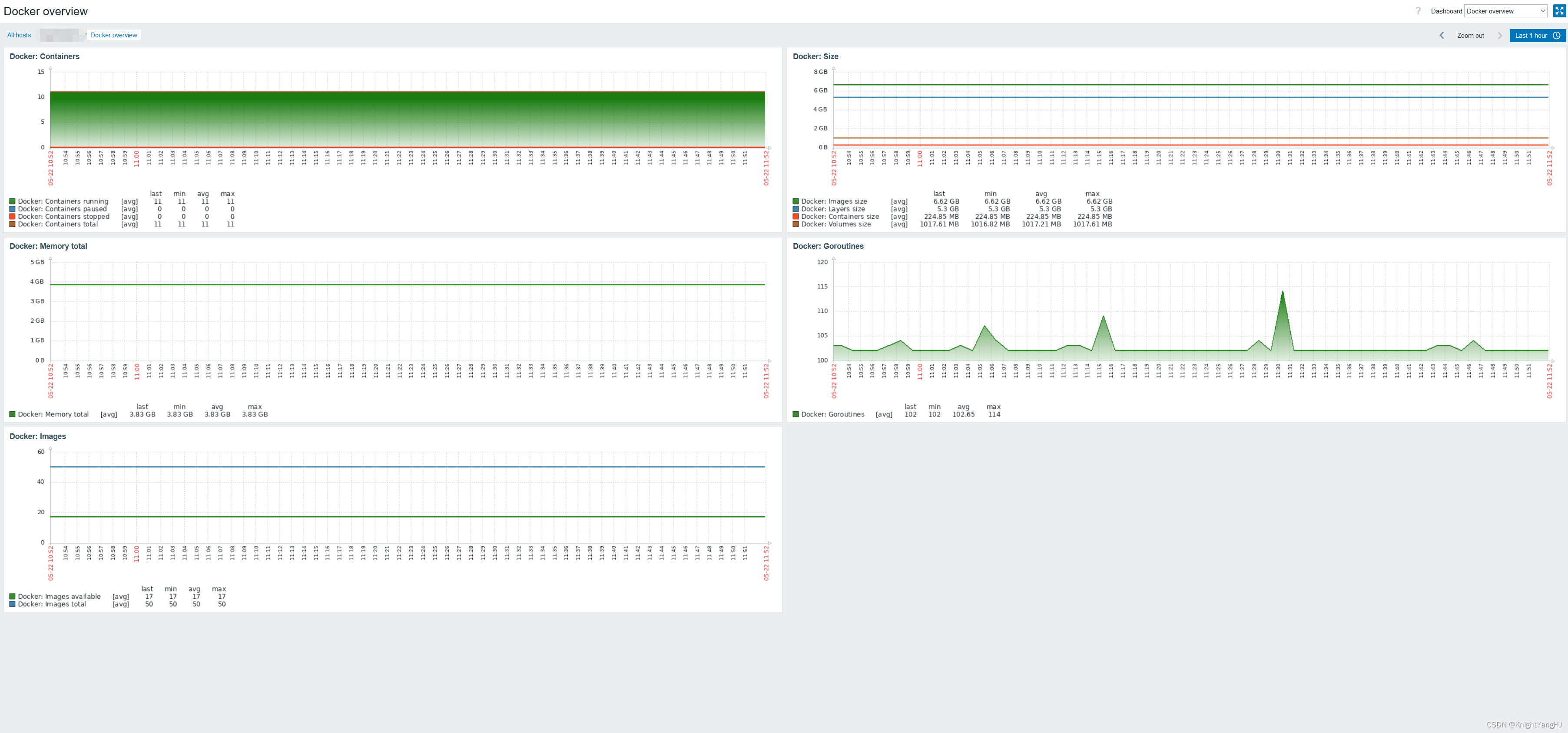
Task: Click the Docker: Images widget title
Action: coord(38,437)
